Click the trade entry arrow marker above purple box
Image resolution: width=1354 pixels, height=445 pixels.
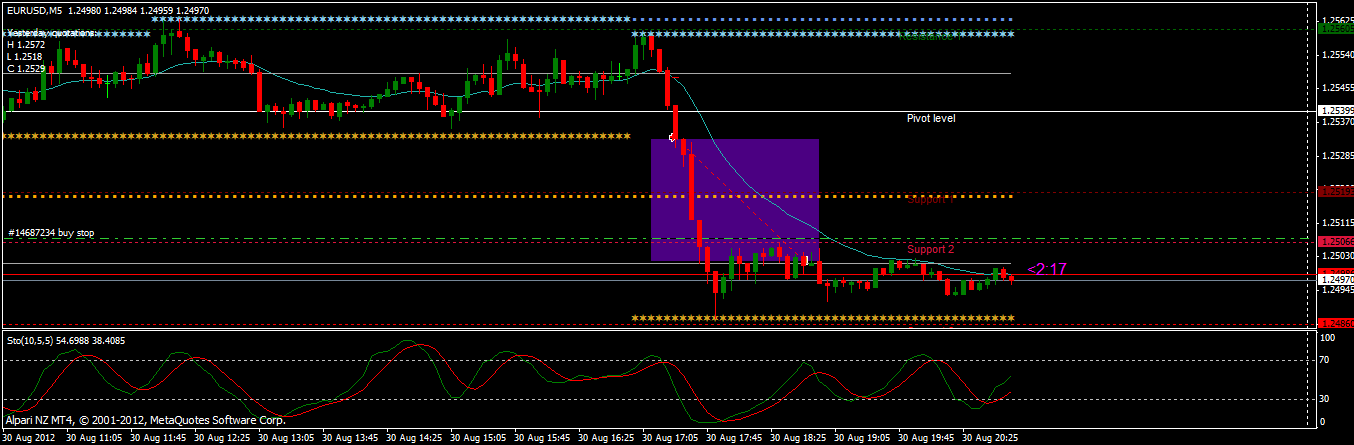click(x=672, y=136)
